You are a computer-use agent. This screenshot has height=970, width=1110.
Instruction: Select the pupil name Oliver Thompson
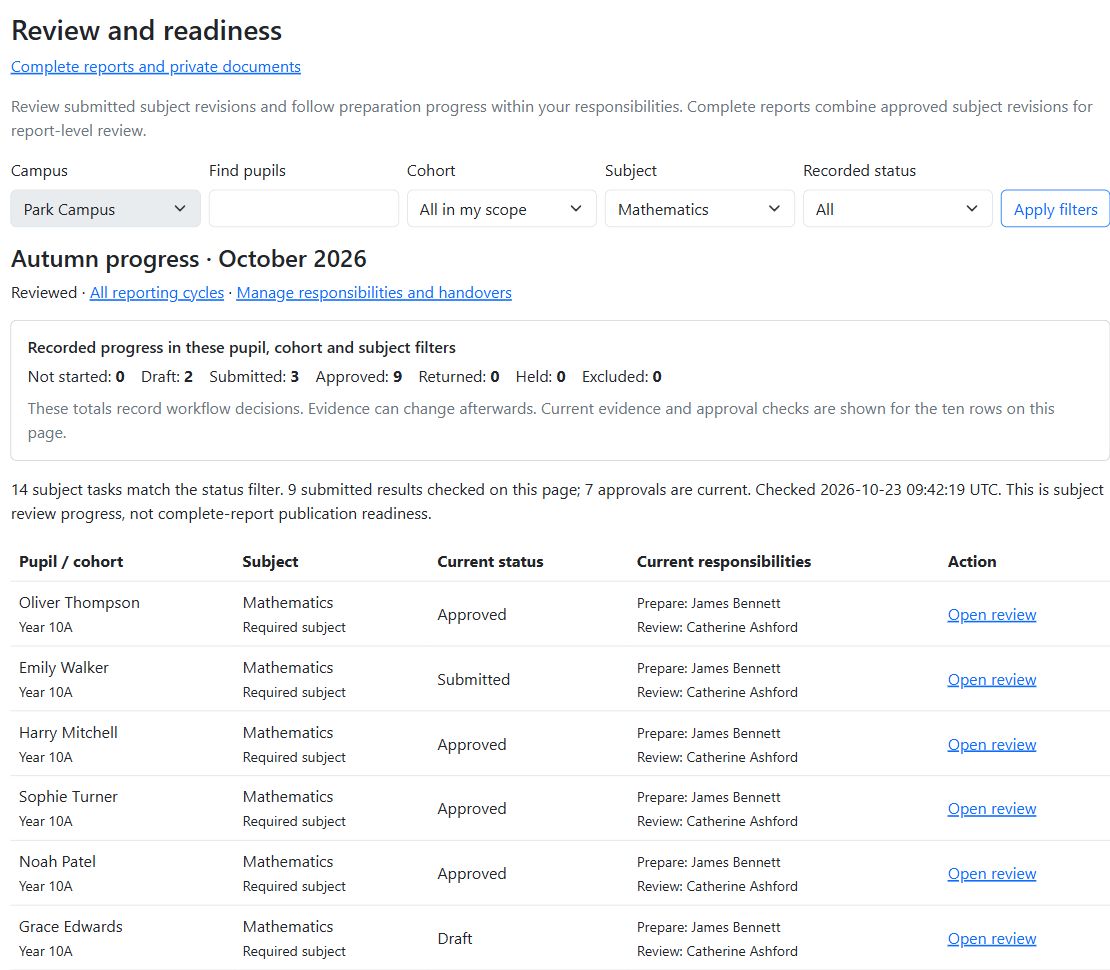[79, 603]
